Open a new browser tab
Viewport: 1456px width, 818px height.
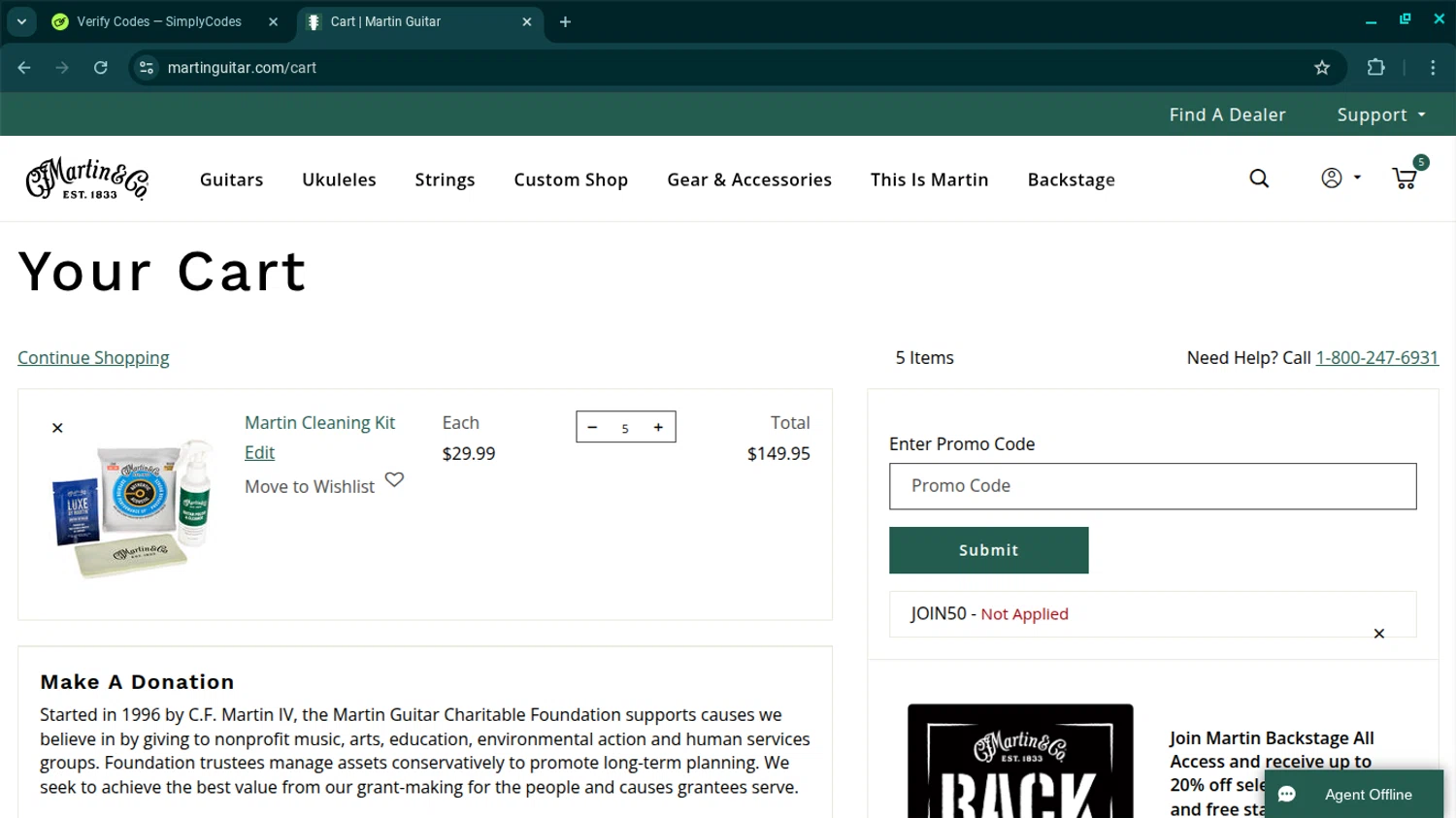pyautogui.click(x=565, y=21)
